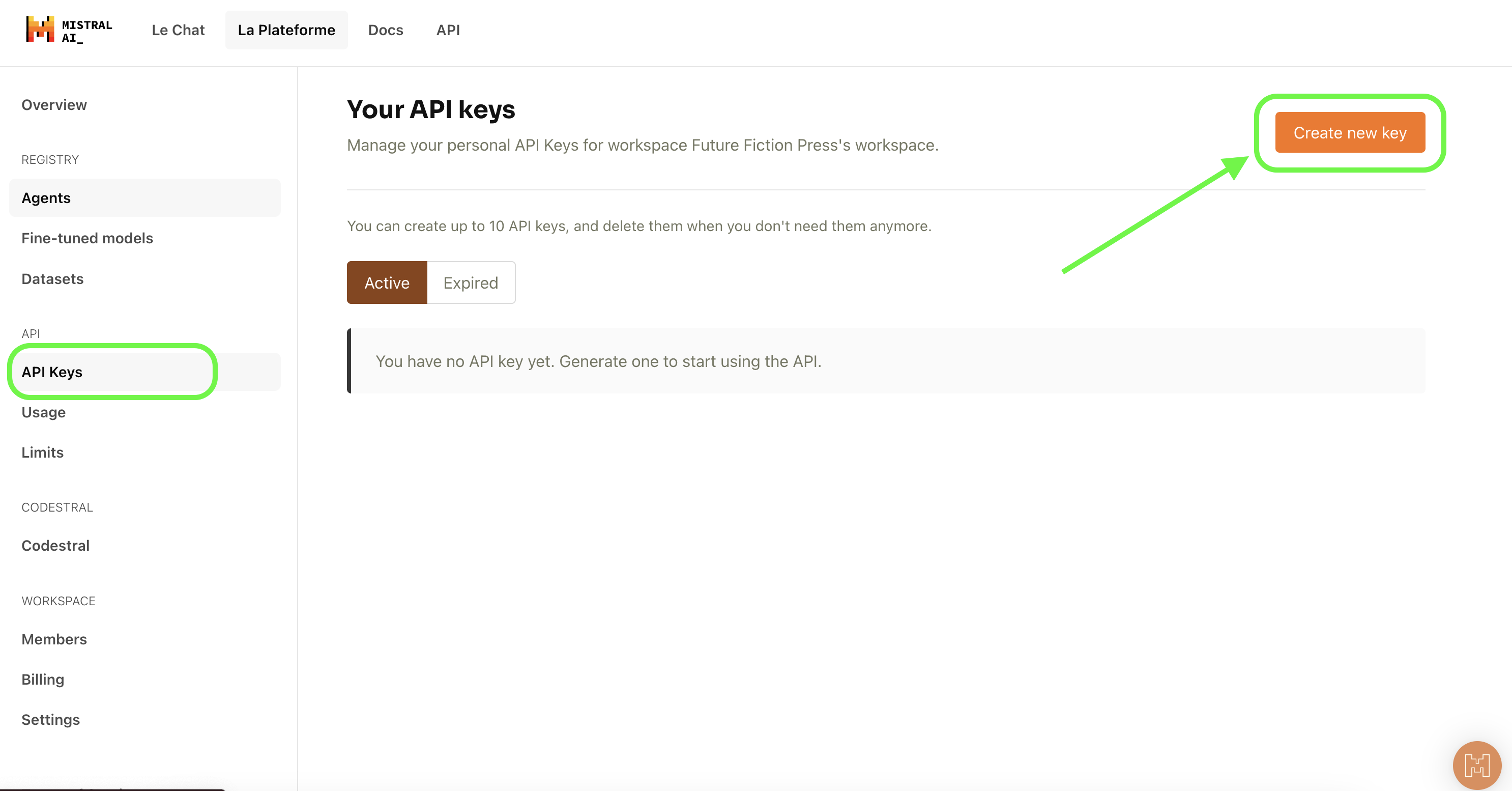The image size is (1512, 791).
Task: Open the Mistral chat widget icon
Action: [x=1477, y=765]
